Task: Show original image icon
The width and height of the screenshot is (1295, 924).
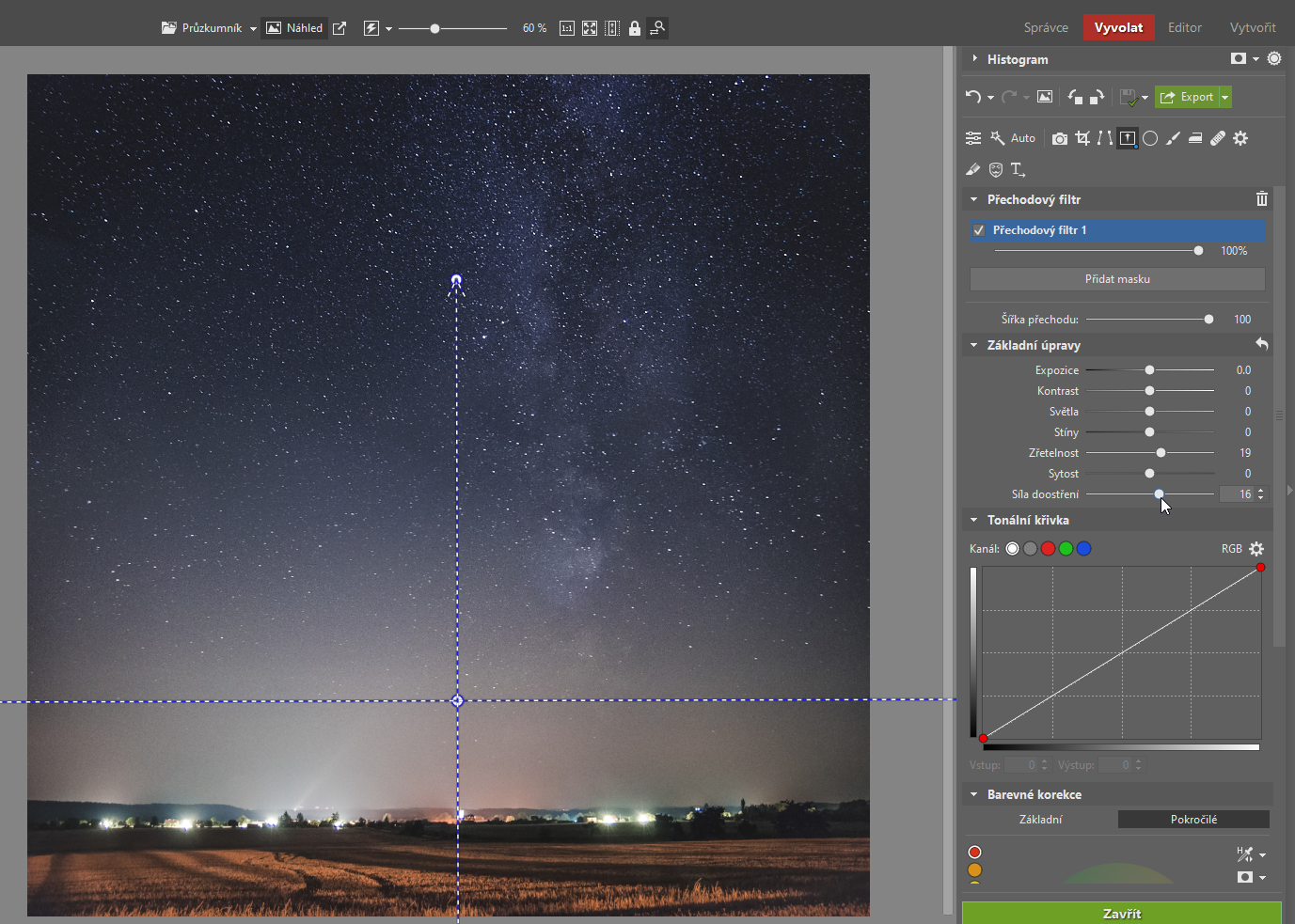Action: (x=1045, y=97)
